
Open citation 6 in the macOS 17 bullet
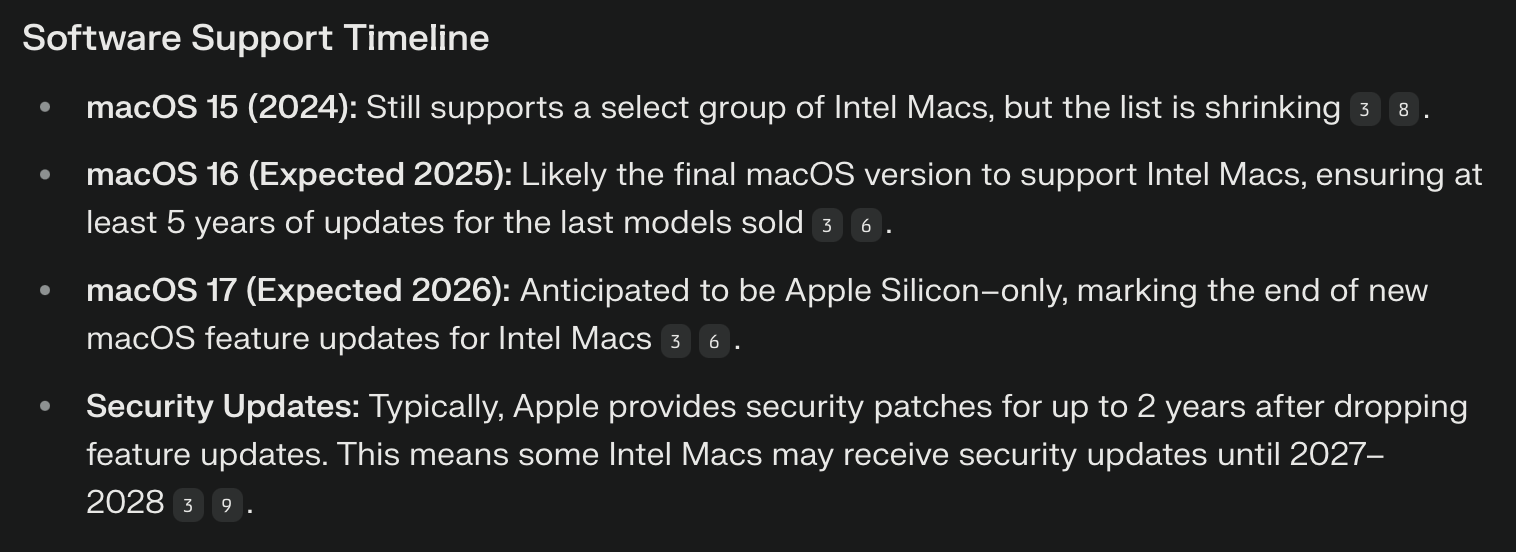tap(713, 342)
